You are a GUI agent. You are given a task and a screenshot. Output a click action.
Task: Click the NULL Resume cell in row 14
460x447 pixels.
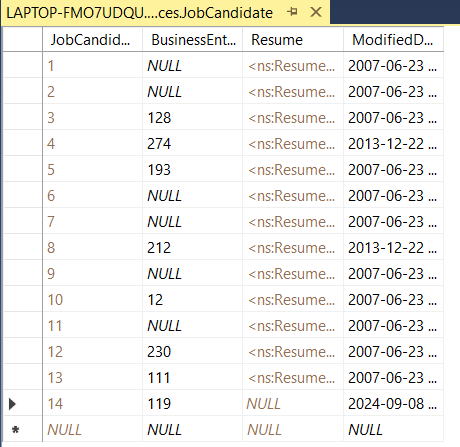[293, 404]
